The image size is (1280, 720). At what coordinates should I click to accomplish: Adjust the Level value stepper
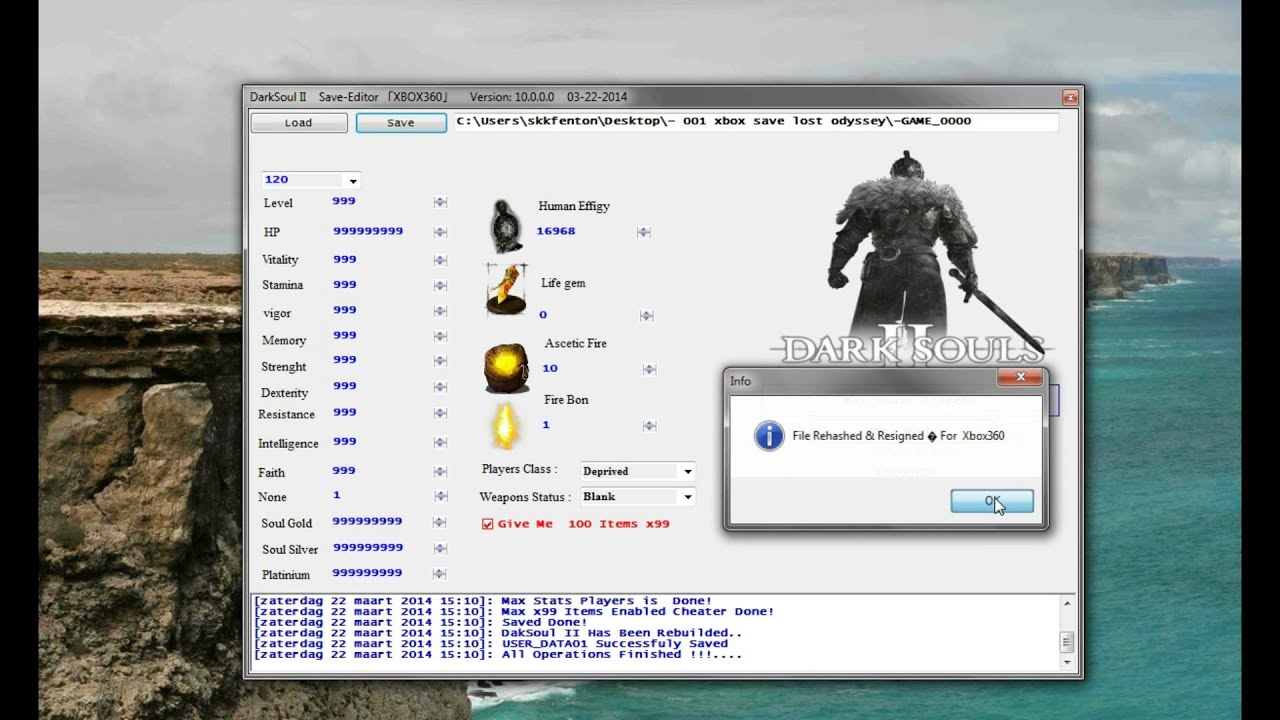pyautogui.click(x=440, y=203)
